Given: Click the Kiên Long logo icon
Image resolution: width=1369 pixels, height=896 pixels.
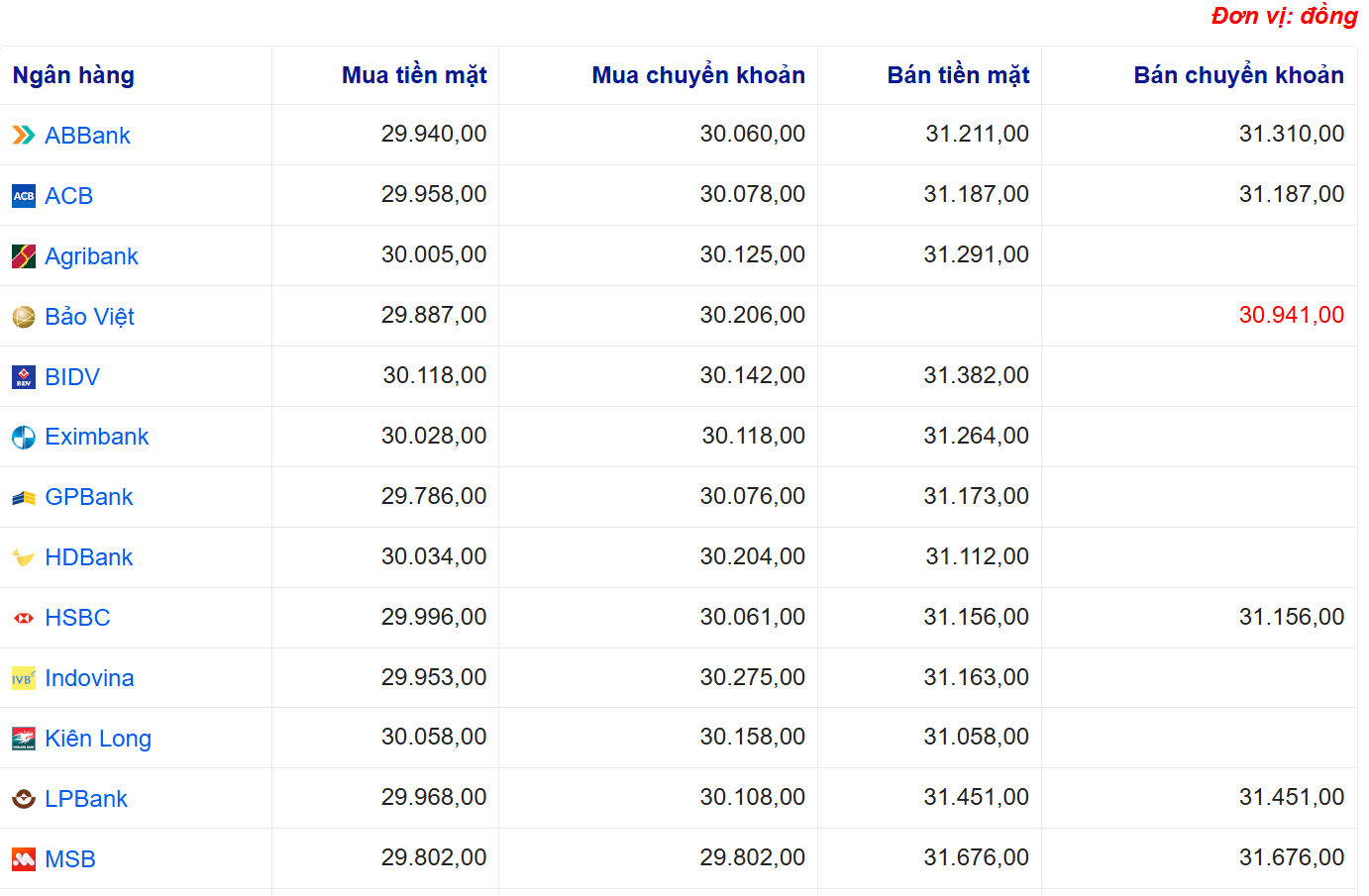Looking at the screenshot, I should click(24, 739).
